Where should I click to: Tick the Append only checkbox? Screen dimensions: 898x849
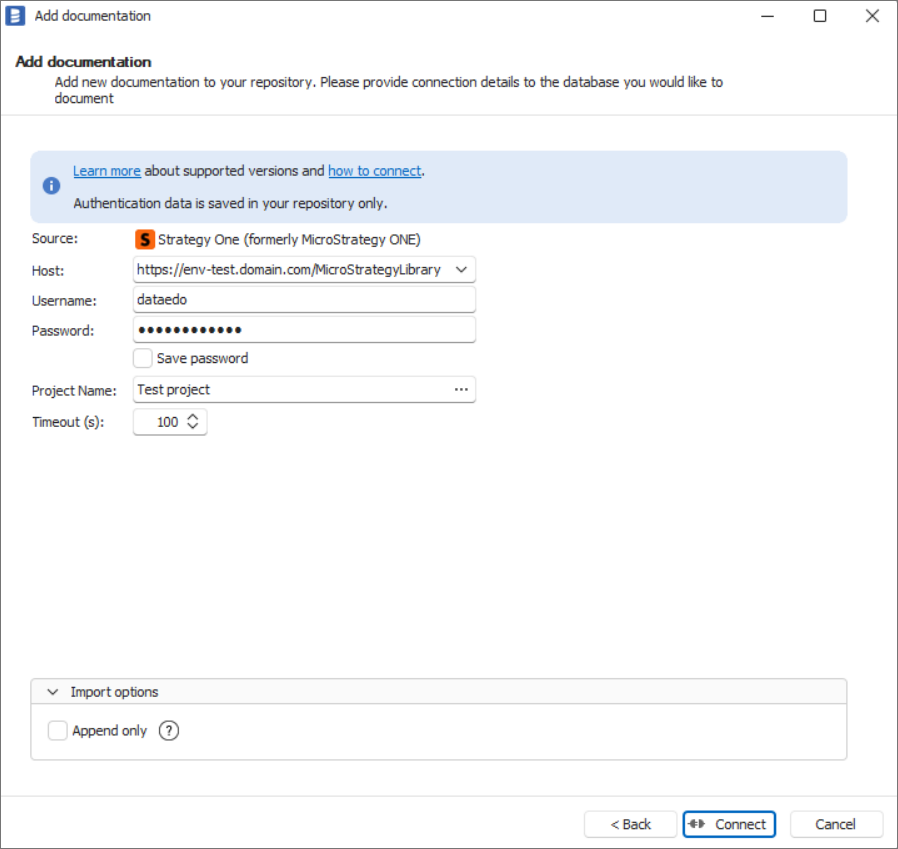(58, 731)
